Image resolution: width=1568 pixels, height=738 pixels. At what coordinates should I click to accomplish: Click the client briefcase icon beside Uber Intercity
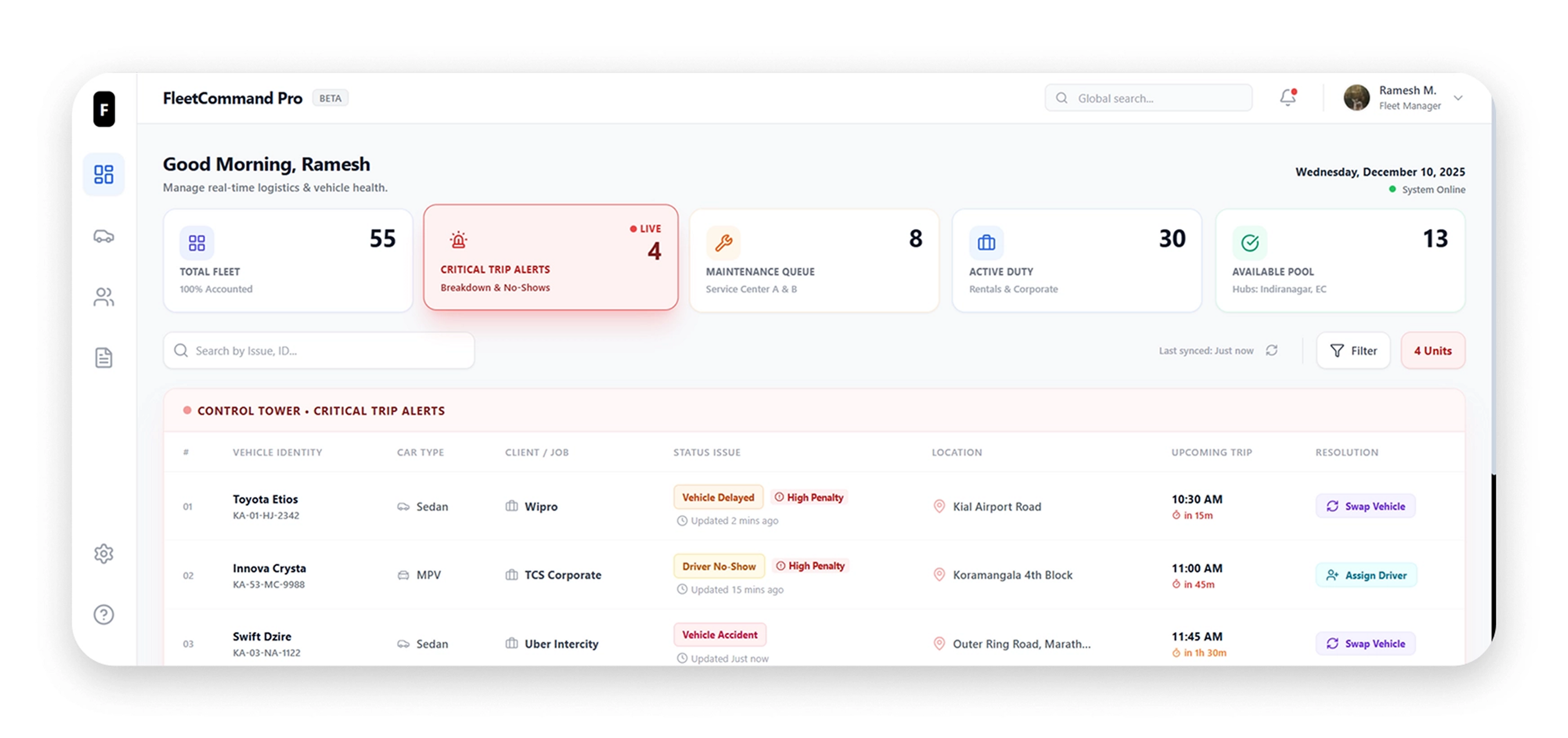coord(511,643)
